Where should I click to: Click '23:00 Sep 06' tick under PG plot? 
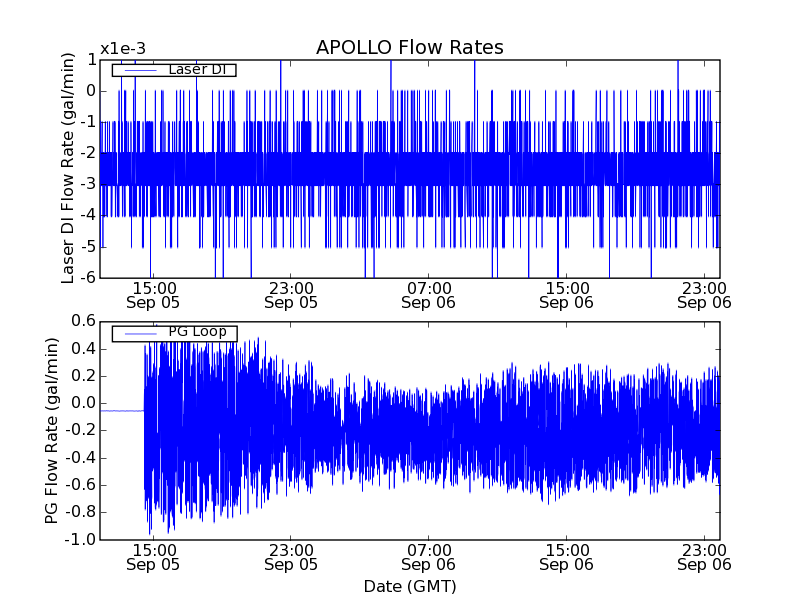pyautogui.click(x=704, y=557)
